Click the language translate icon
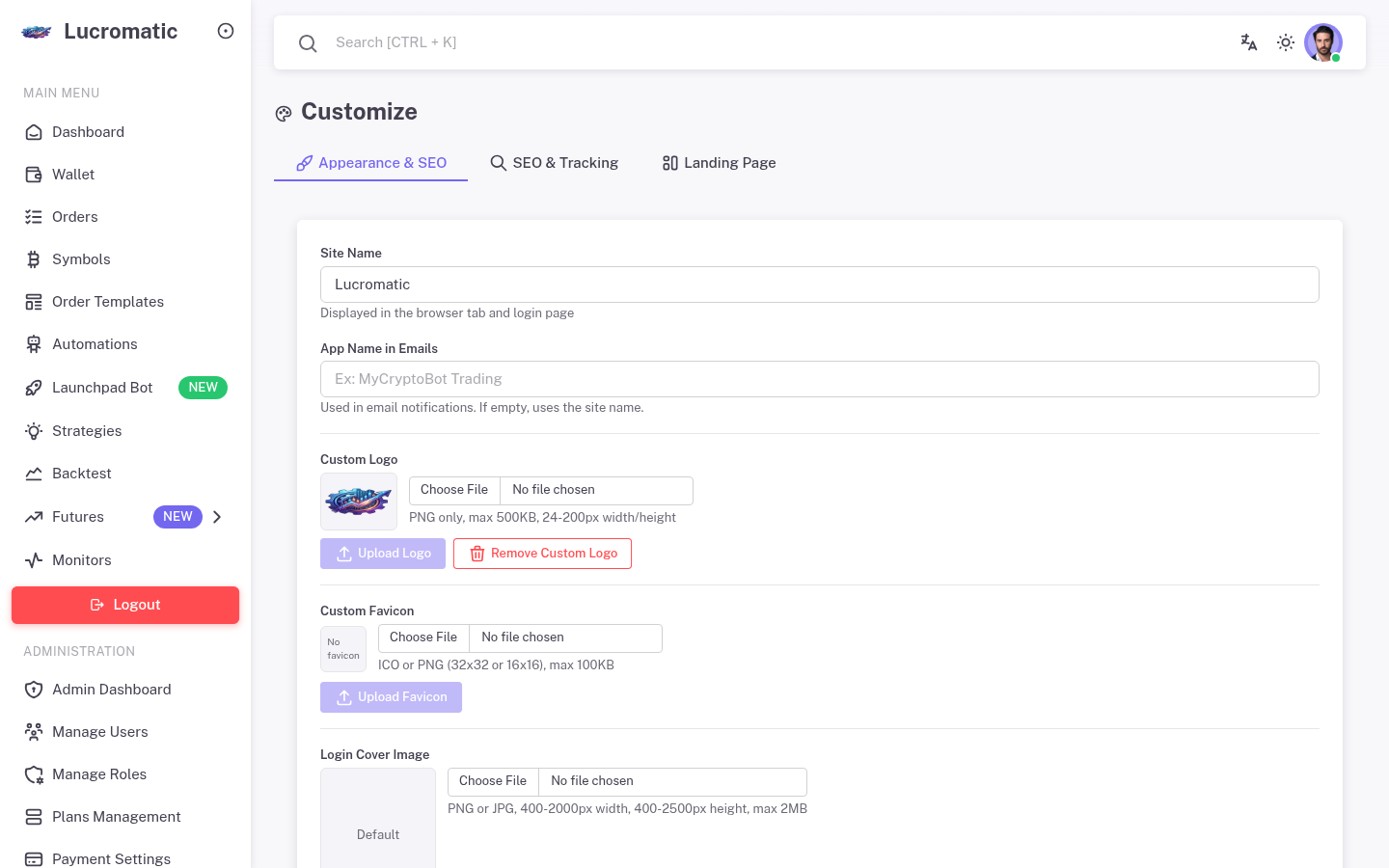Screen dimensions: 1389x868 pyautogui.click(x=1248, y=42)
